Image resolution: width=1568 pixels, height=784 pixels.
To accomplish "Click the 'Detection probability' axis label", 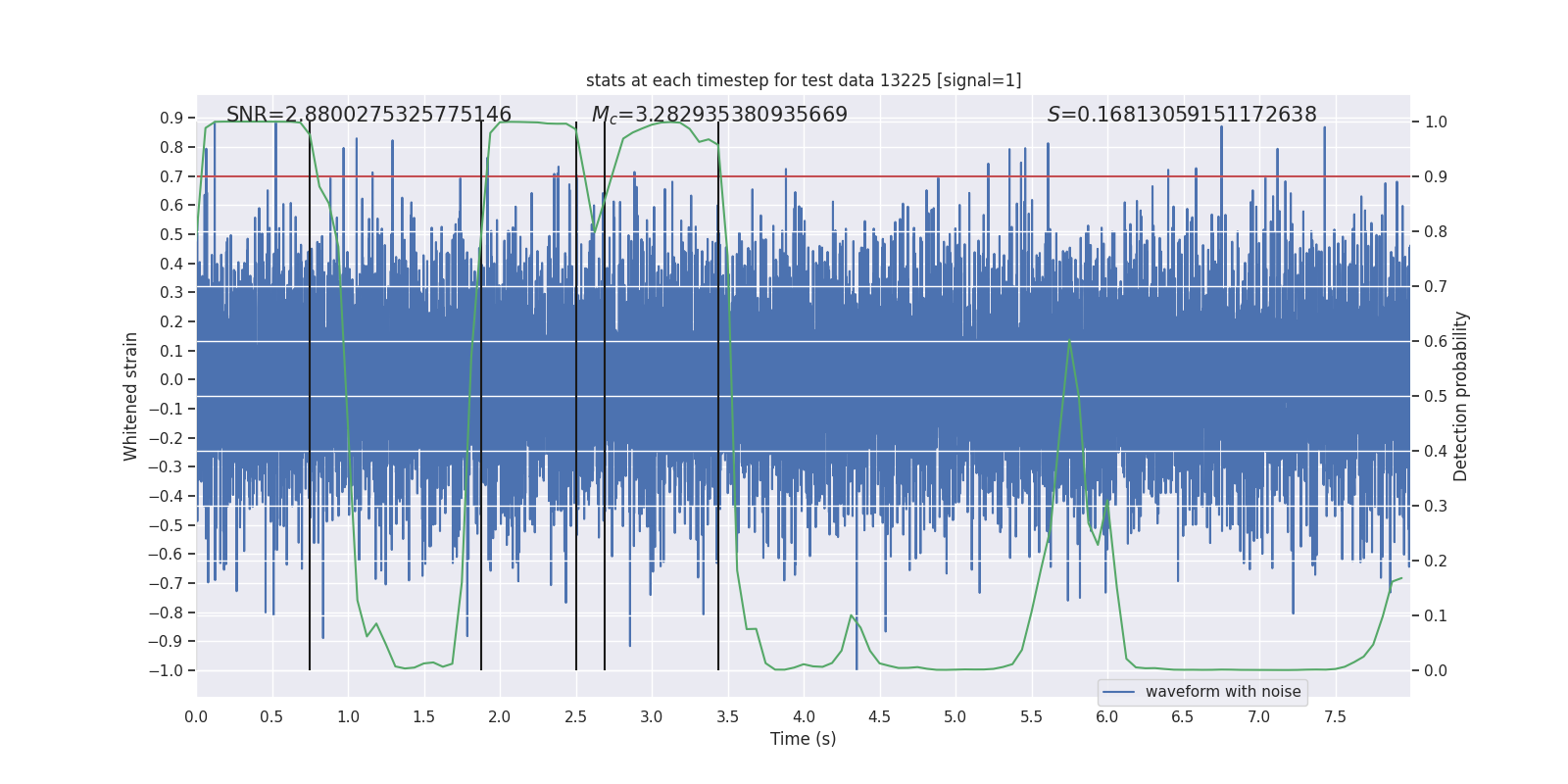I will [x=1461, y=396].
